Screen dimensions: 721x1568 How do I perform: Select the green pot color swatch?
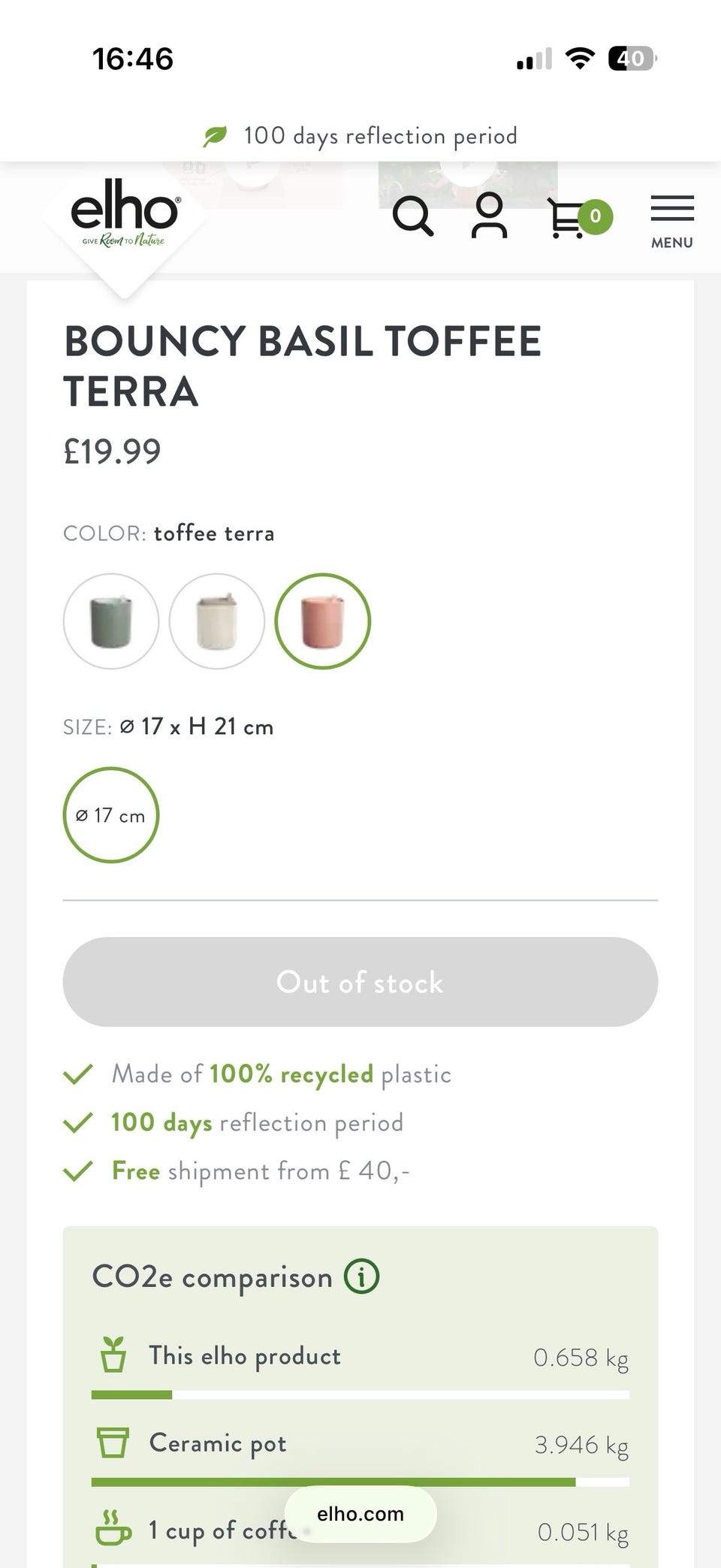tap(111, 621)
